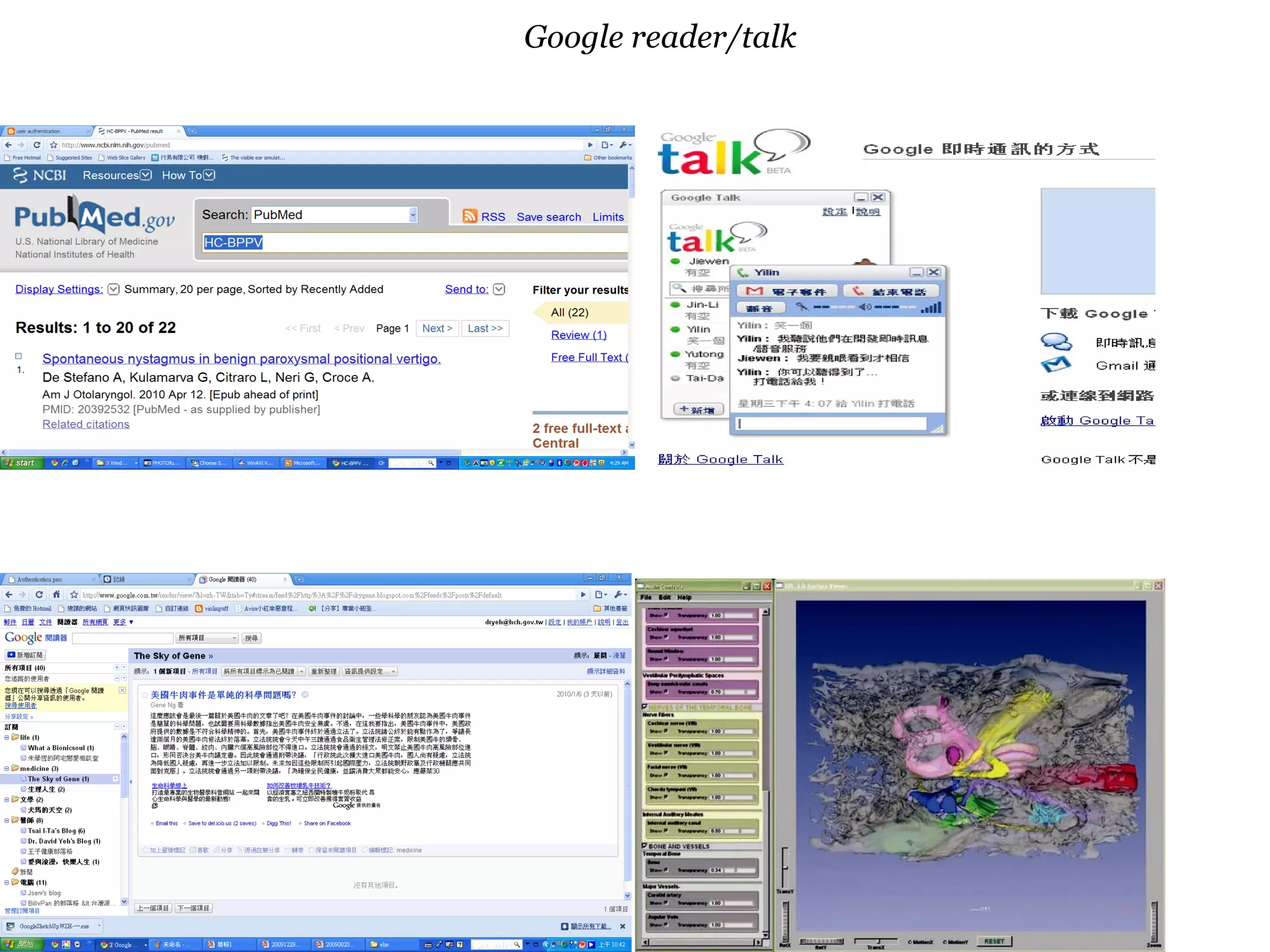Close the yellow sharing notice in Reader
1270x952 pixels.
122,690
